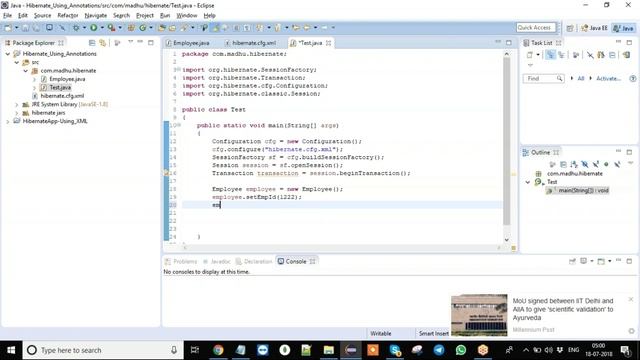This screenshot has height=360, width=640.
Task: Collapse the com.madhu.hibernate package node
Action: (x=26, y=71)
